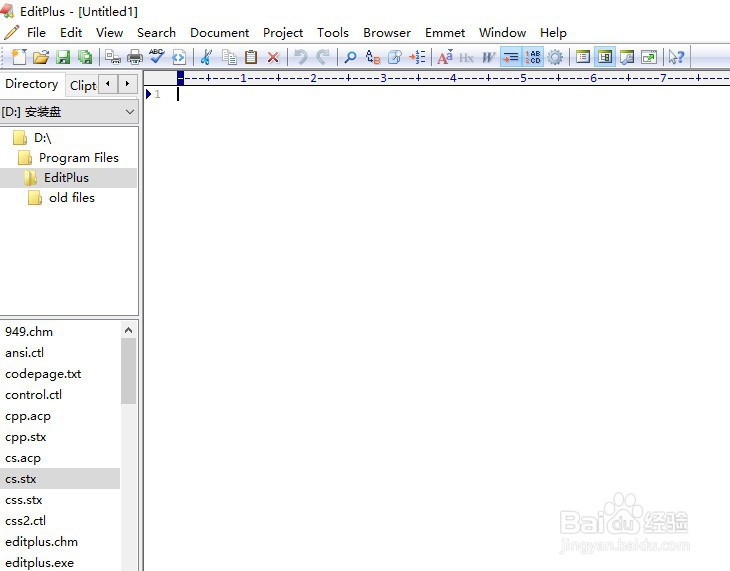Click the Print icon
Screen dimensions: 730x571
coord(135,57)
